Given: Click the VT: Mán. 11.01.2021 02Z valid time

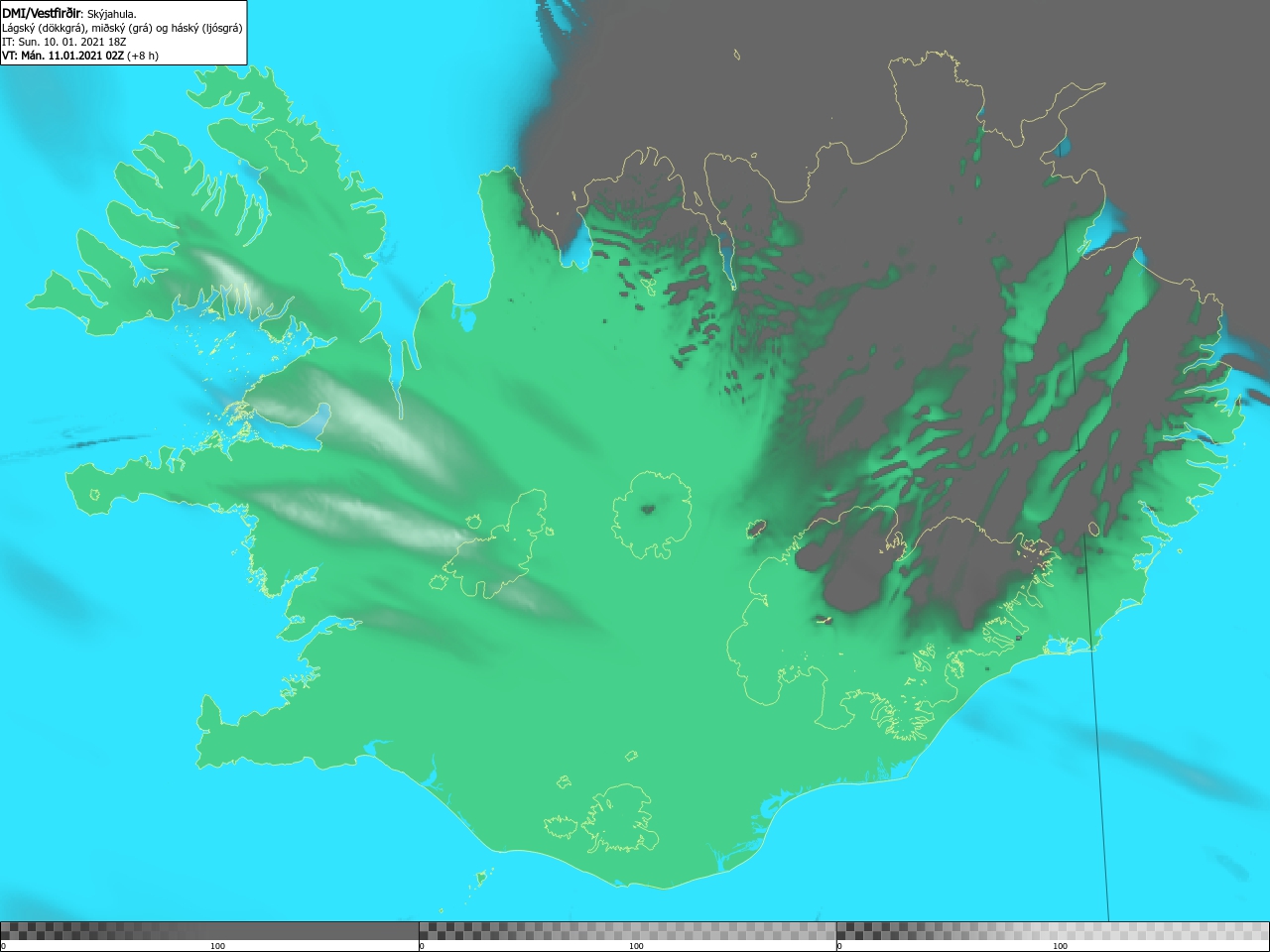Looking at the screenshot, I should pyautogui.click(x=63, y=56).
